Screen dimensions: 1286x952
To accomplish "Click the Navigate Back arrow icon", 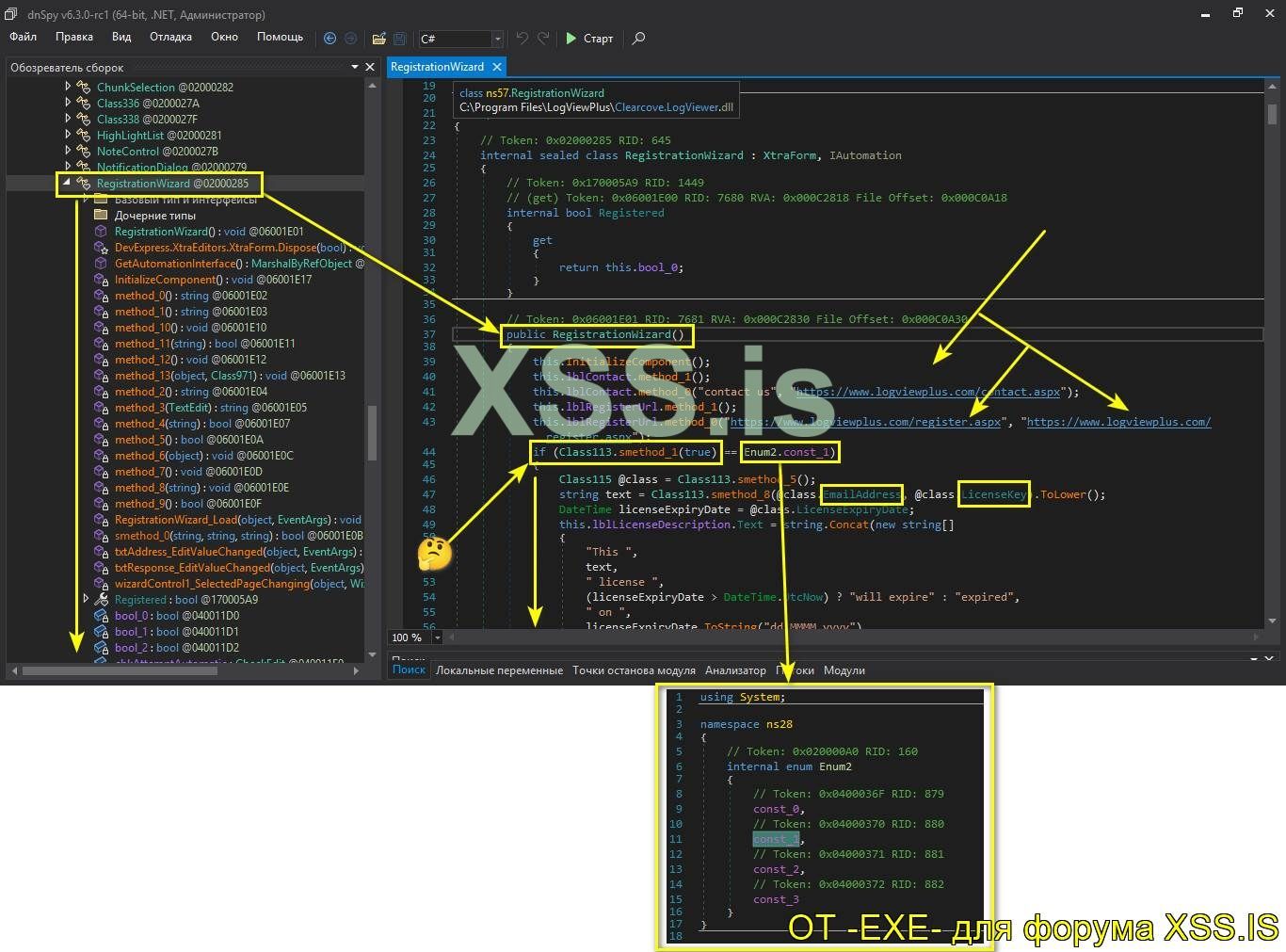I will click(330, 39).
